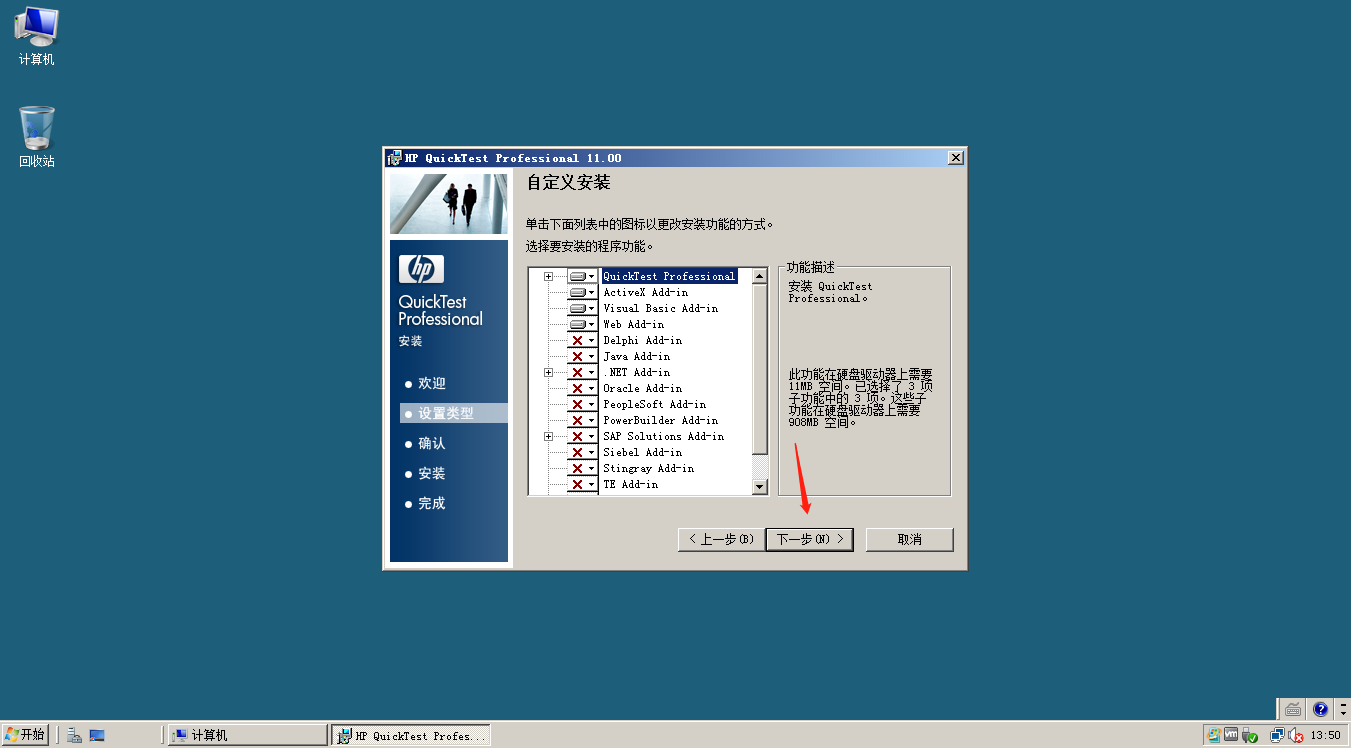Image resolution: width=1351 pixels, height=748 pixels.
Task: Open install dropdown for .NET Add-in
Action: pyautogui.click(x=582, y=372)
